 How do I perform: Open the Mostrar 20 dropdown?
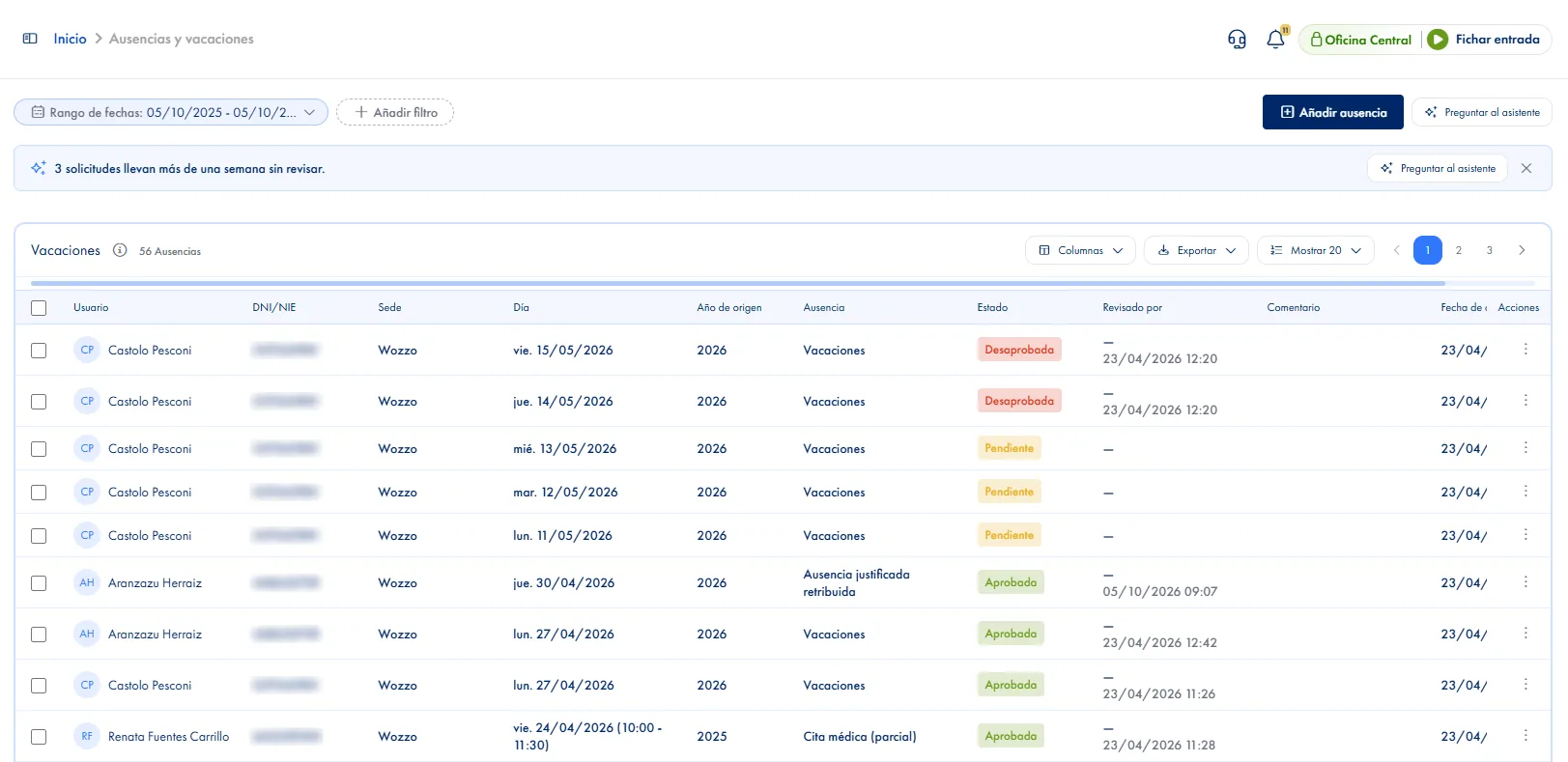click(x=1315, y=250)
